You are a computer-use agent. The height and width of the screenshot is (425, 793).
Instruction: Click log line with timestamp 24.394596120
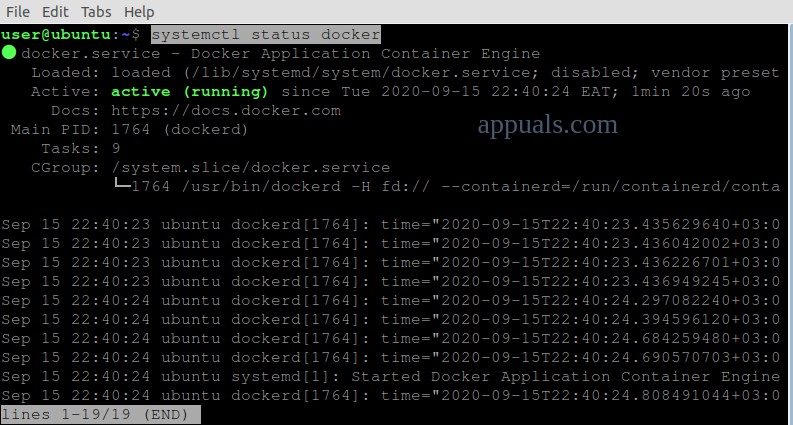point(390,320)
